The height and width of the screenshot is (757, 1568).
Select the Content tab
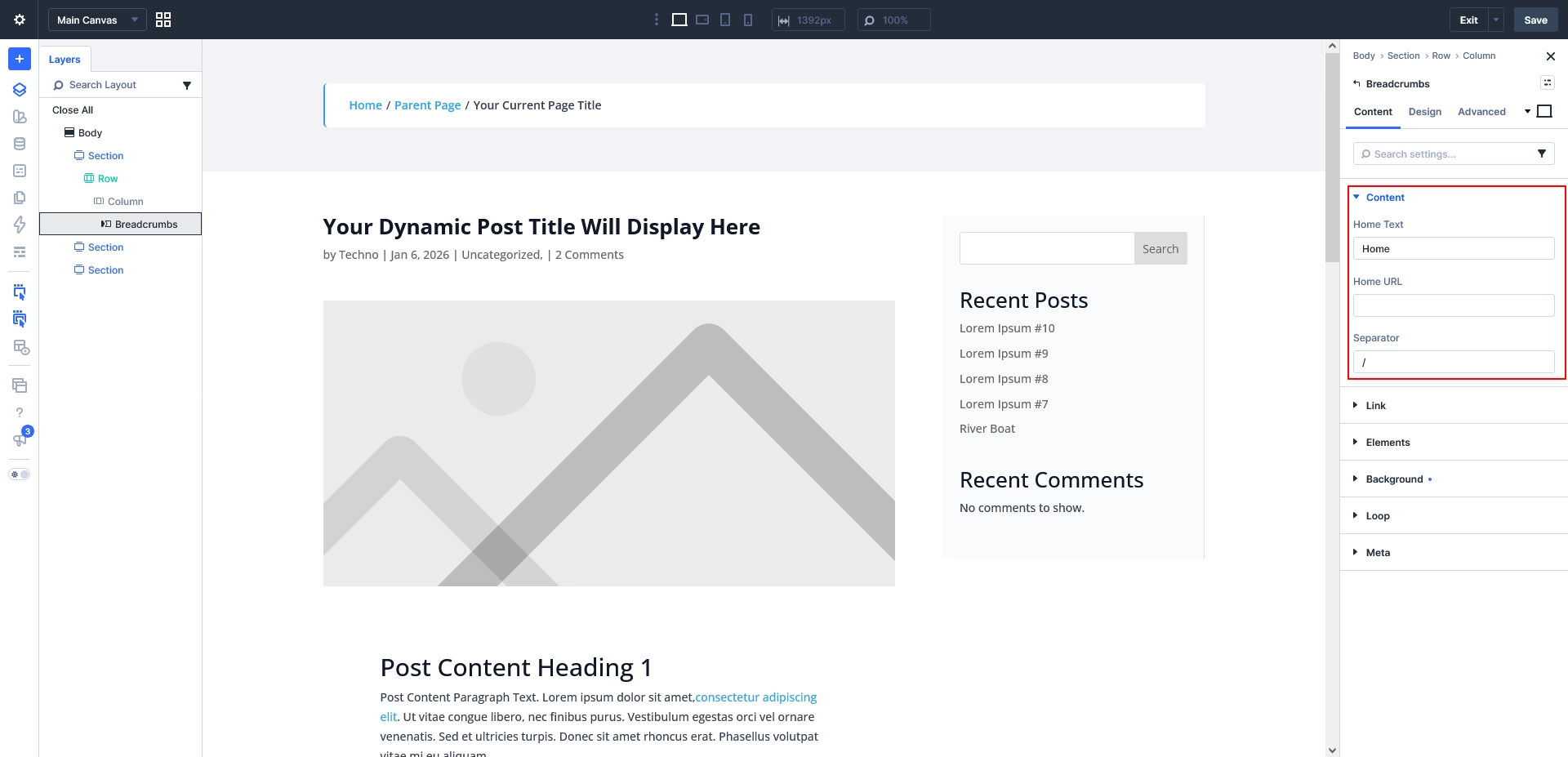click(x=1373, y=112)
